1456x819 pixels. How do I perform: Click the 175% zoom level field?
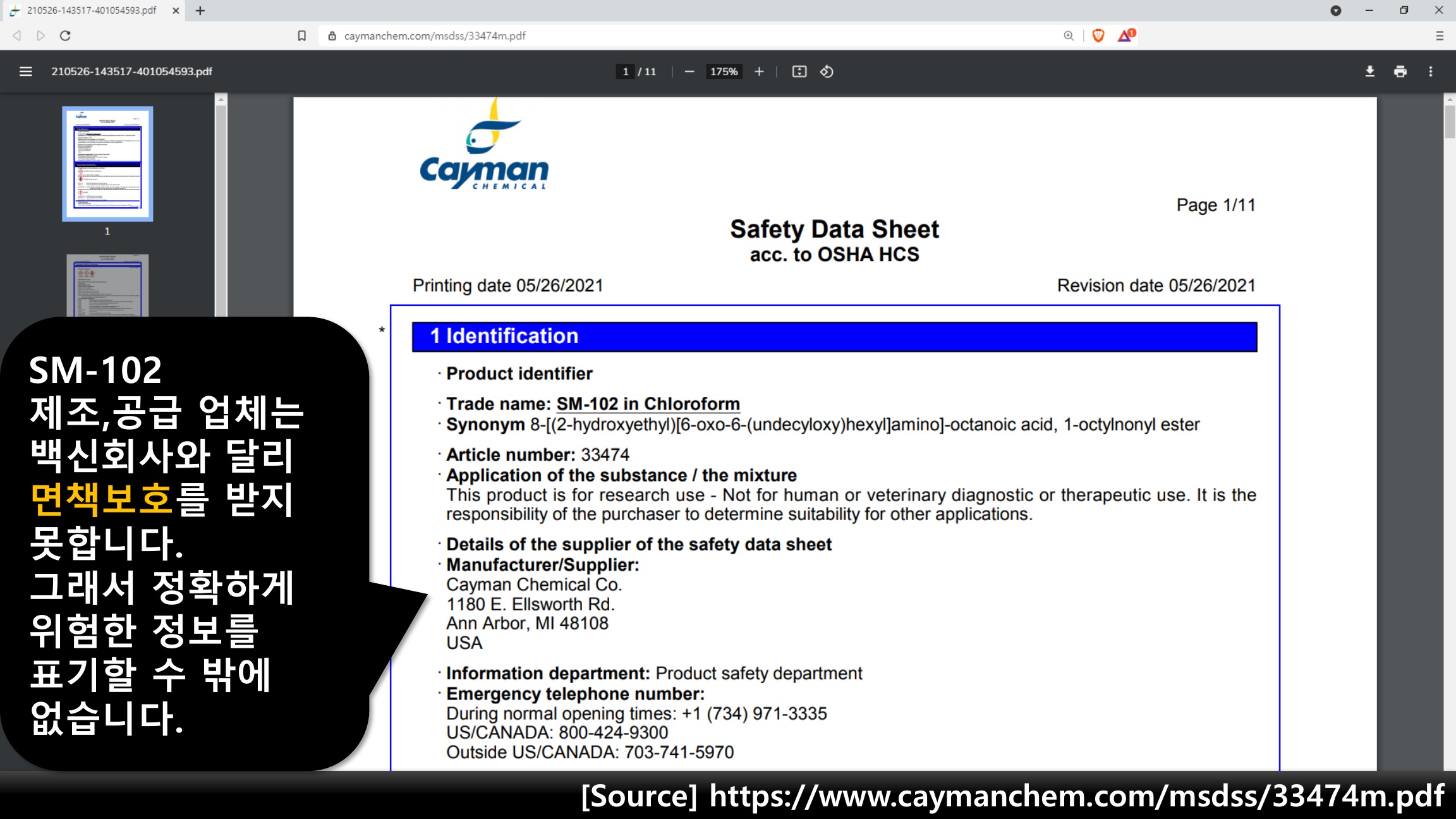click(724, 71)
